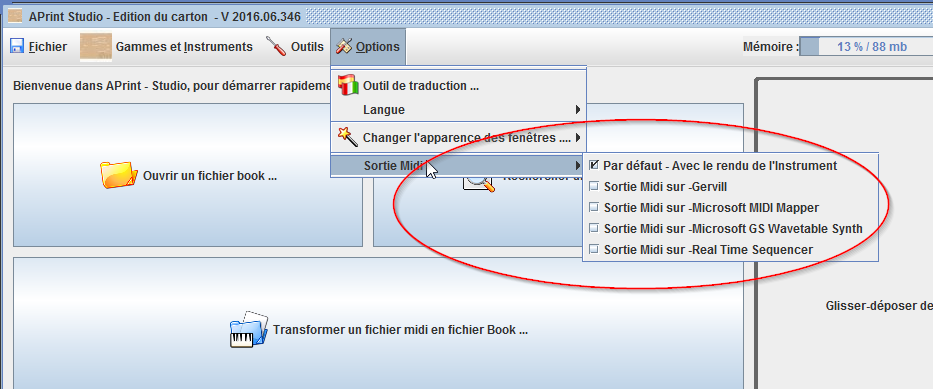933x389 pixels.
Task: Click the yellow folder open-book icon
Action: [119, 175]
